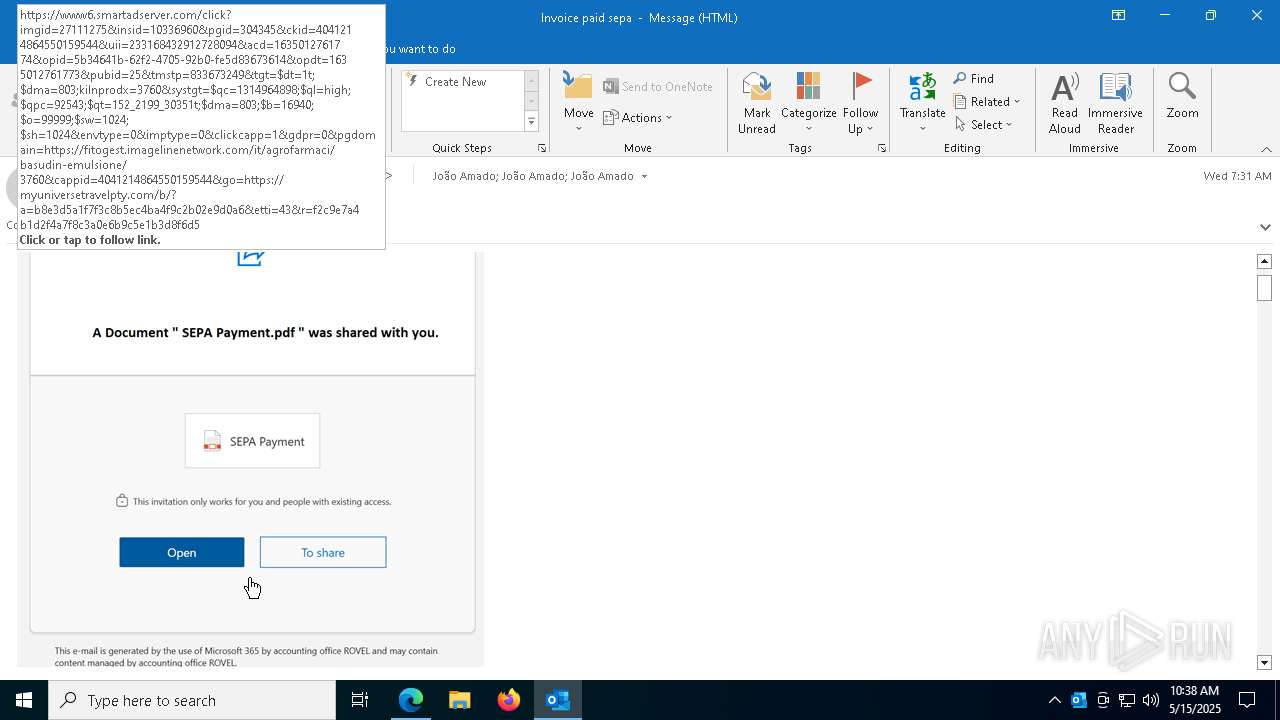
Task: Click the taskbar clock
Action: pos(1194,700)
